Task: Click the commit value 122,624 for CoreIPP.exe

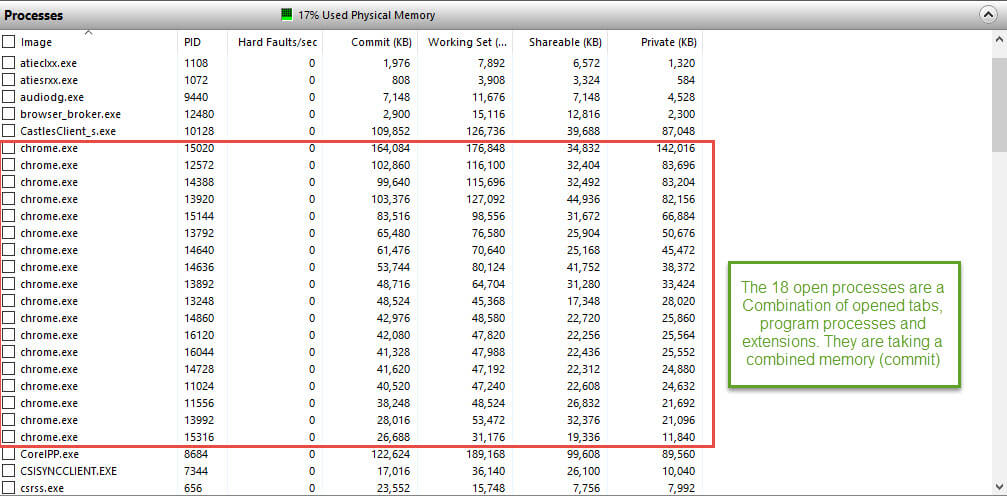Action: [x=390, y=454]
